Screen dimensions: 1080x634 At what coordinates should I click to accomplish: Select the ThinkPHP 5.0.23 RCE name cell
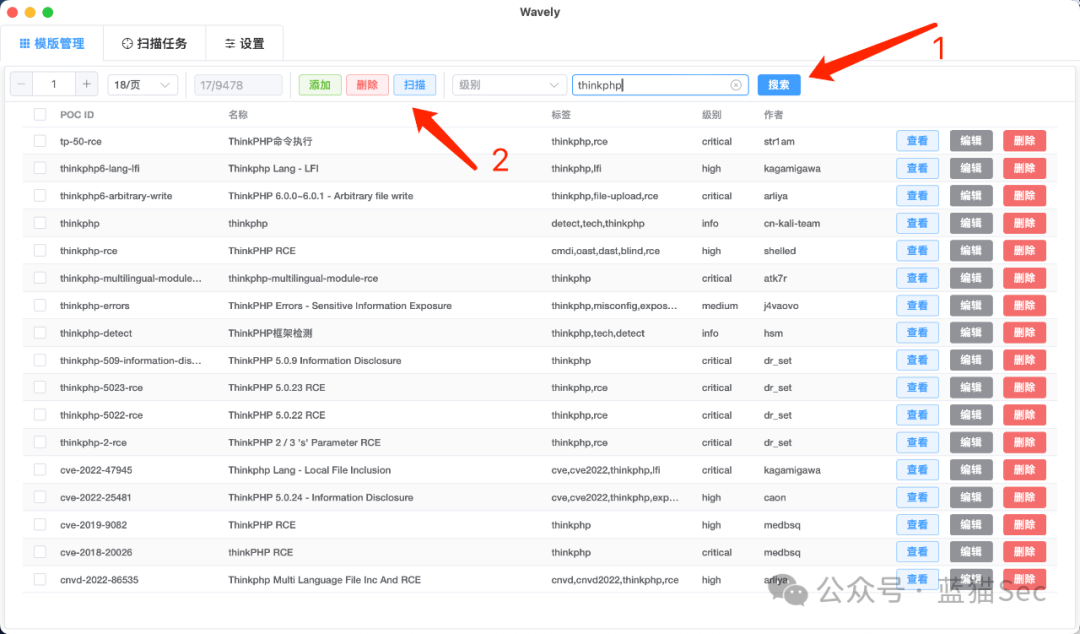pyautogui.click(x=276, y=387)
